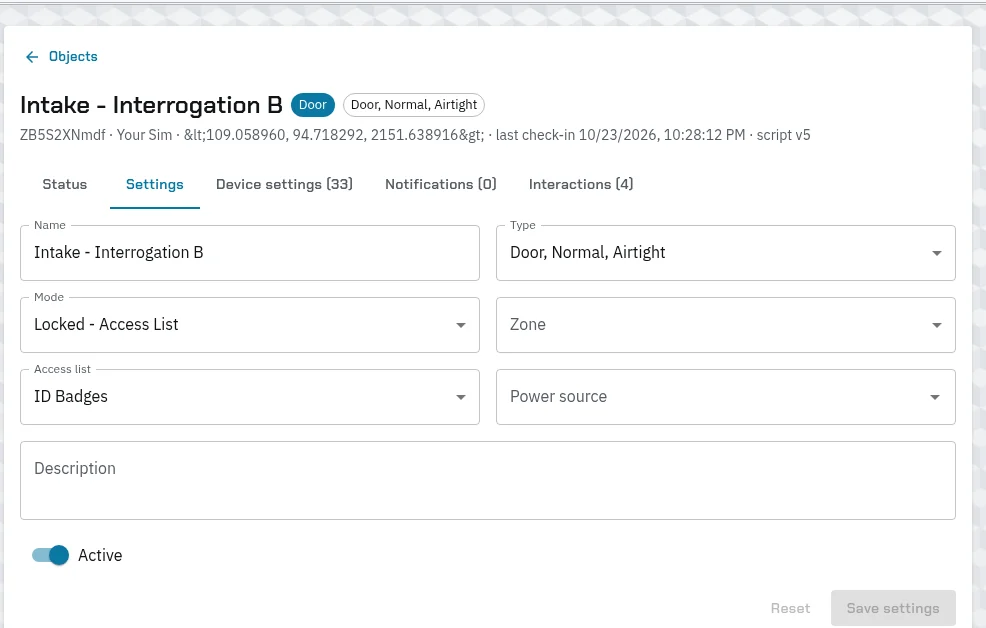Click into the Description text area
The width and height of the screenshot is (986, 628).
tap(487, 480)
